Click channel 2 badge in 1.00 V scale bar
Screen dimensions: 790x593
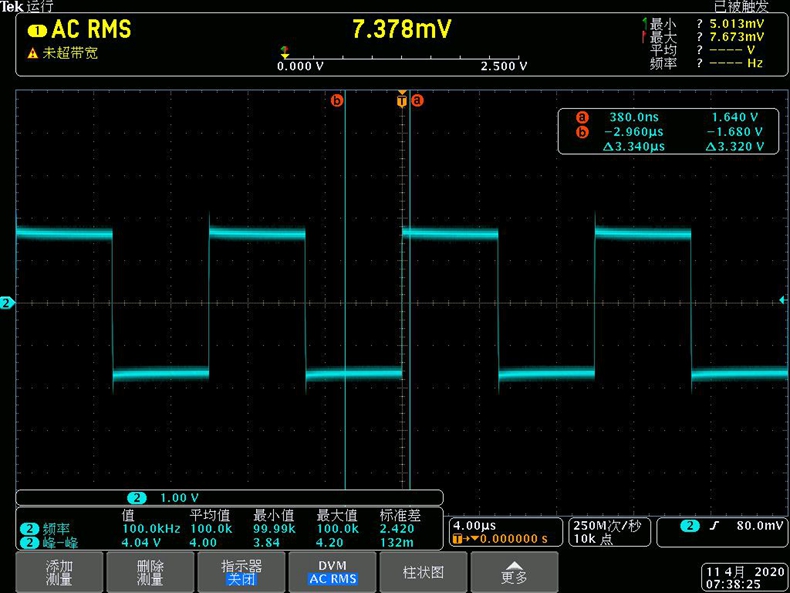click(x=137, y=498)
